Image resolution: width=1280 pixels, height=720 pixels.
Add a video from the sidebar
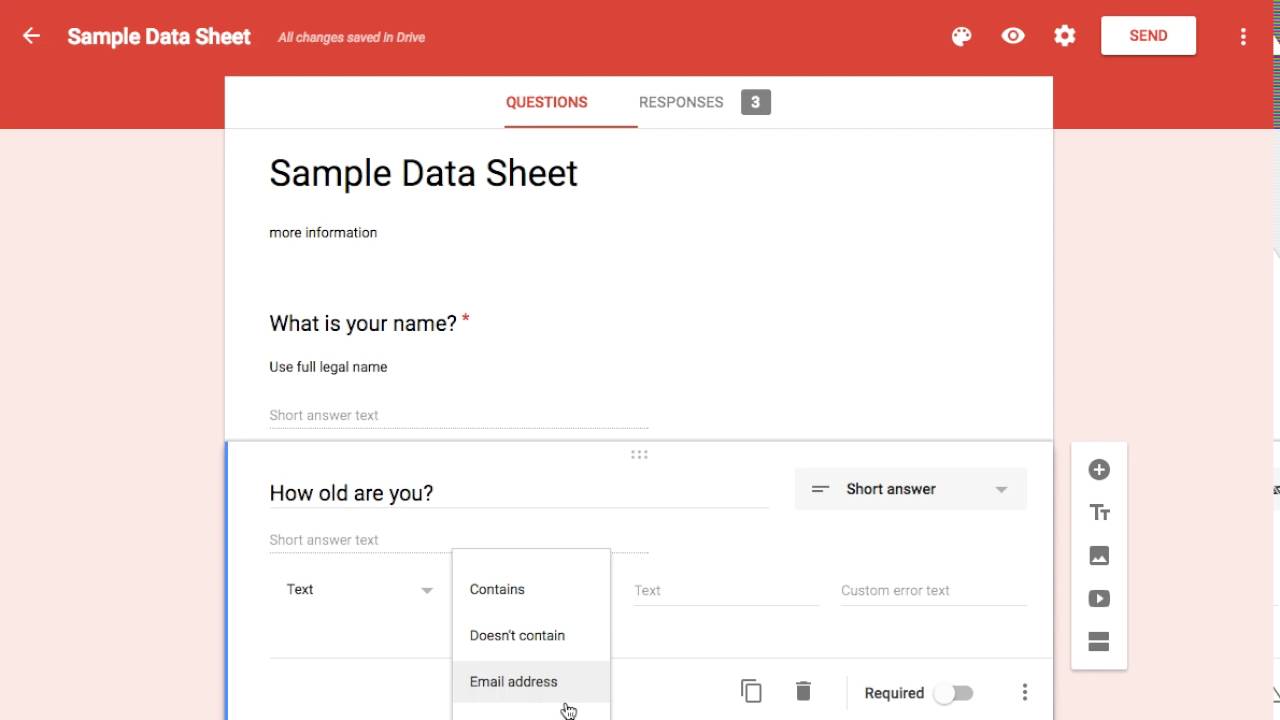(x=1099, y=599)
